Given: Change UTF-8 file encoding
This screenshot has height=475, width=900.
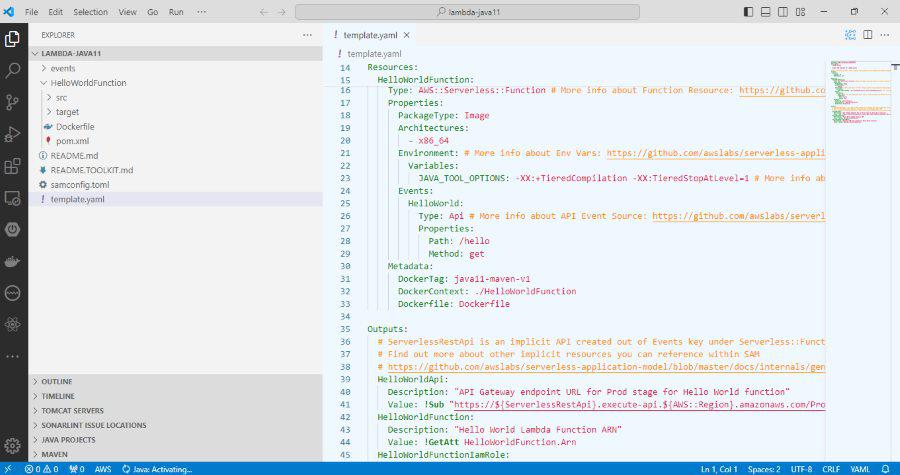Looking at the screenshot, I should click(801, 469).
